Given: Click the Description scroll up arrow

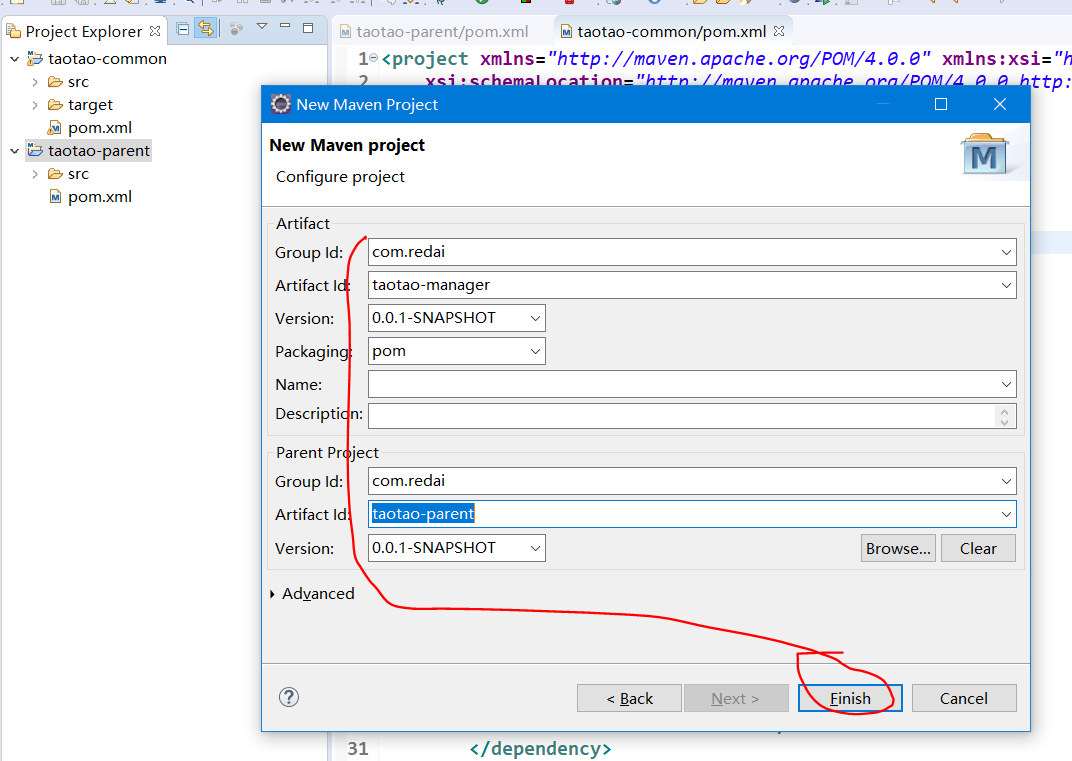Looking at the screenshot, I should 1004,410.
